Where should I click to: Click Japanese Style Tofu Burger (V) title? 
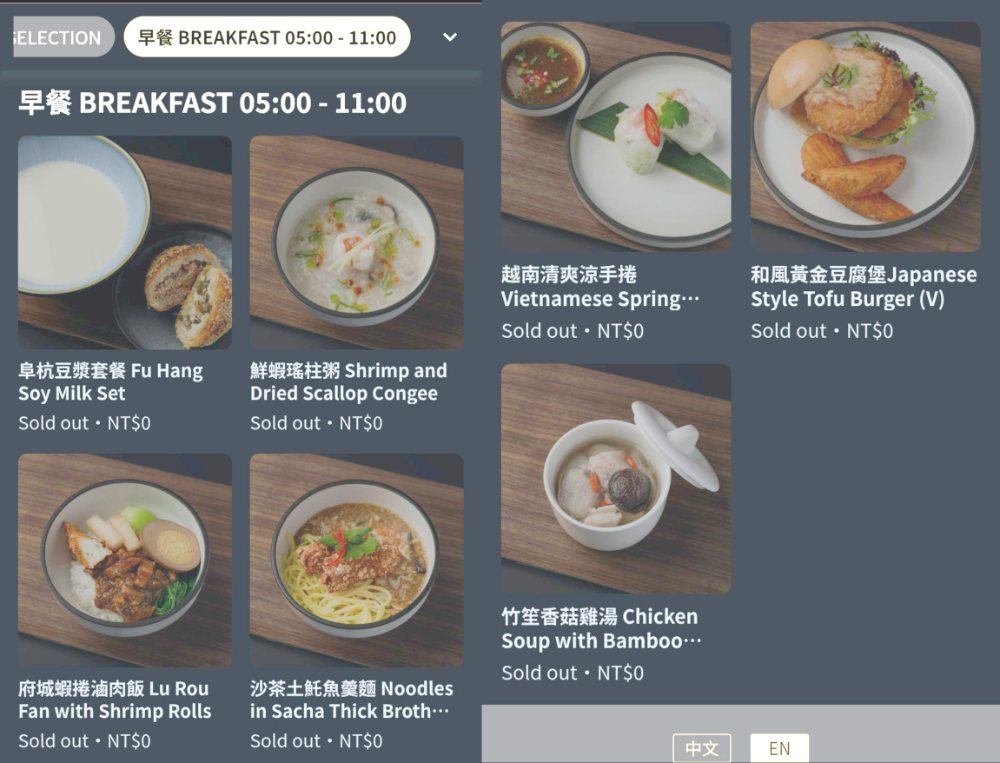pos(864,286)
